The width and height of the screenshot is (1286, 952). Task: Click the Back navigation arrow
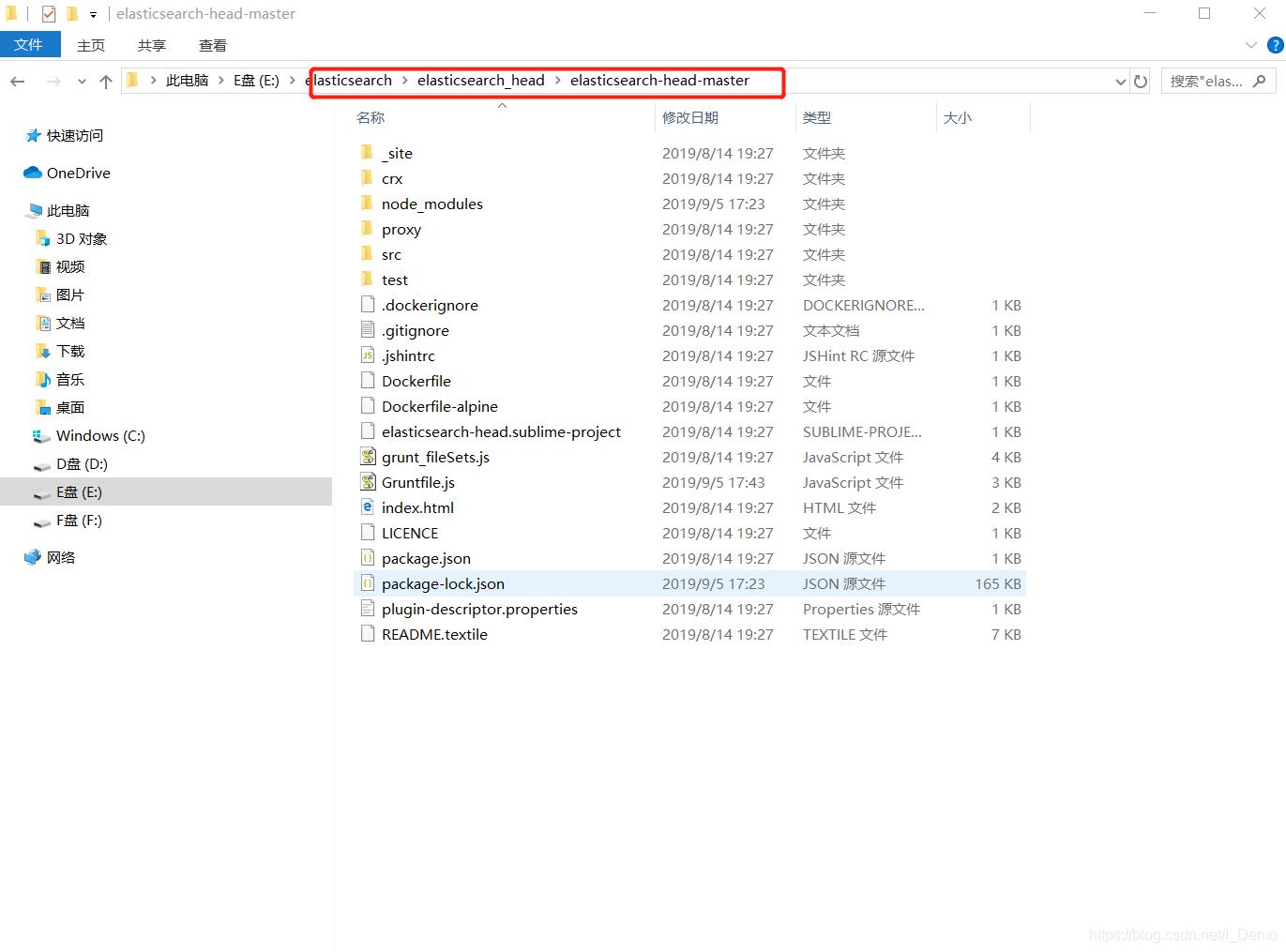[17, 82]
